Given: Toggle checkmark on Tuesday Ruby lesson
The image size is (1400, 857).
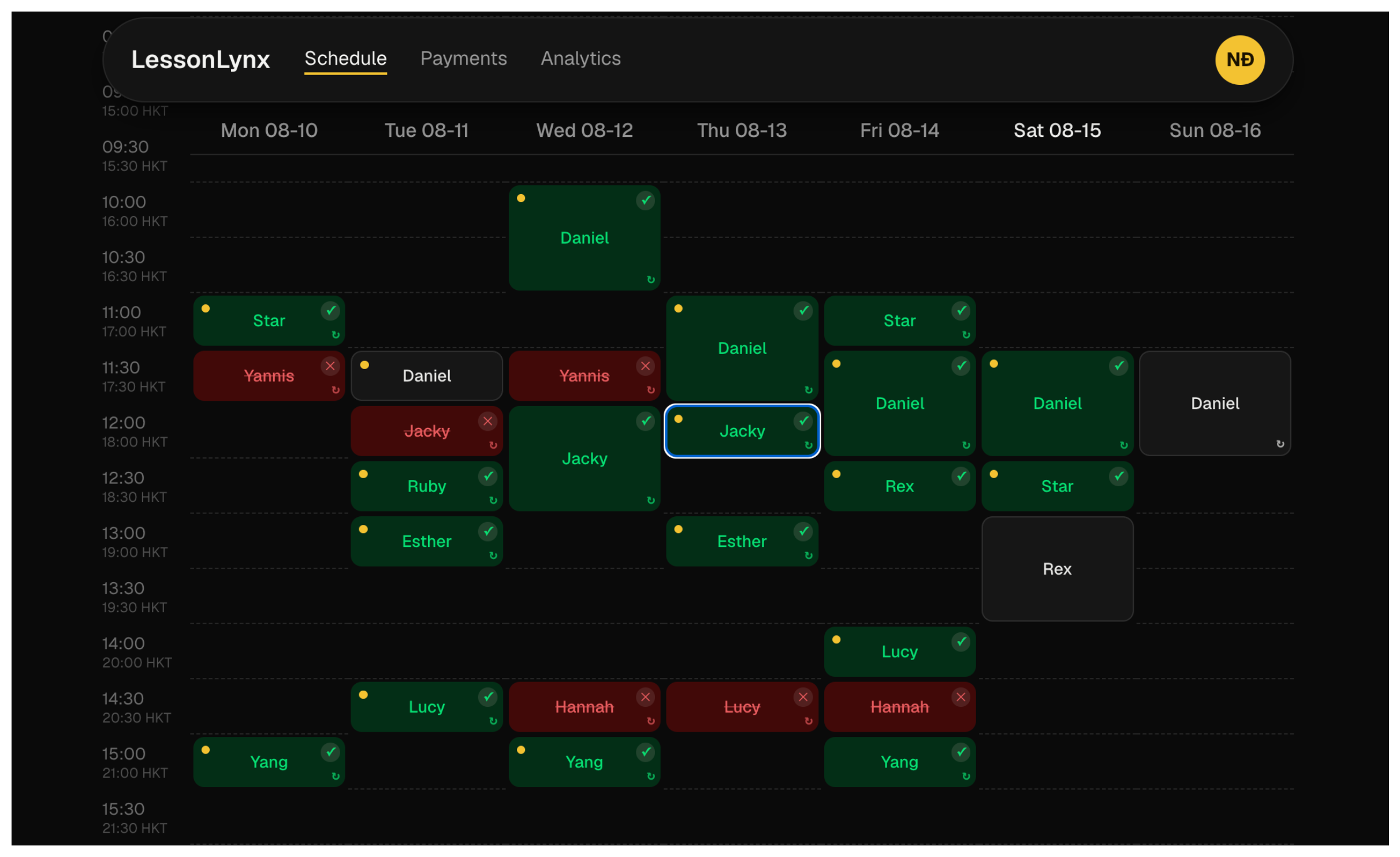Looking at the screenshot, I should [487, 476].
